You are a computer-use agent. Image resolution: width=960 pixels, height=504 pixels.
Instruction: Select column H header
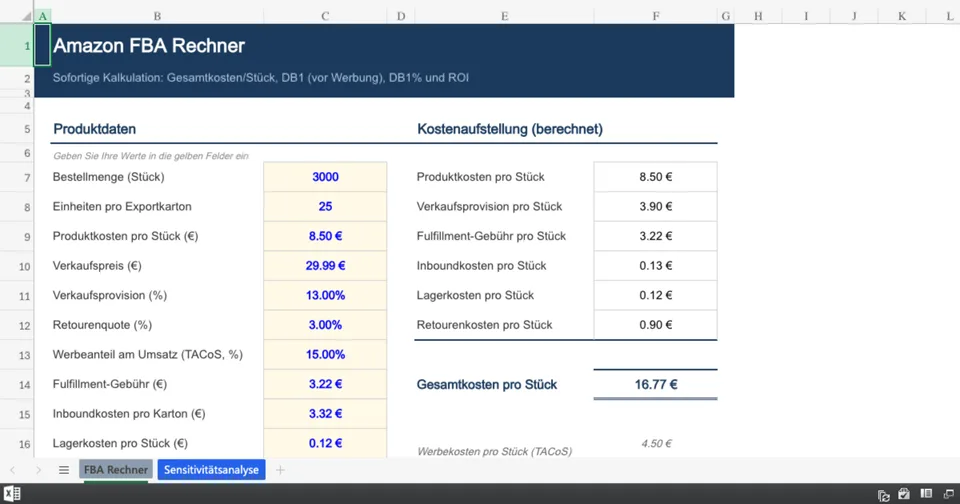[758, 16]
